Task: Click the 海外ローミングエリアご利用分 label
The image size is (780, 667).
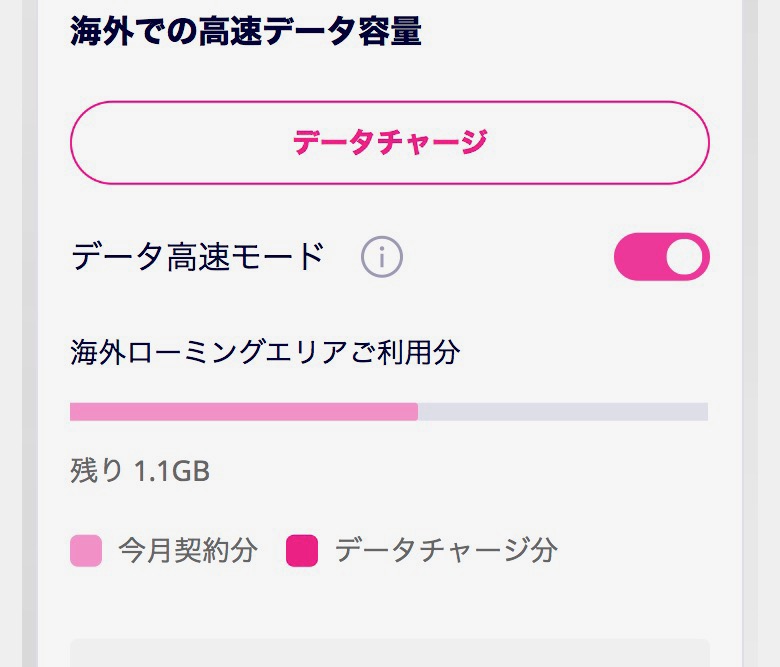Action: [265, 352]
